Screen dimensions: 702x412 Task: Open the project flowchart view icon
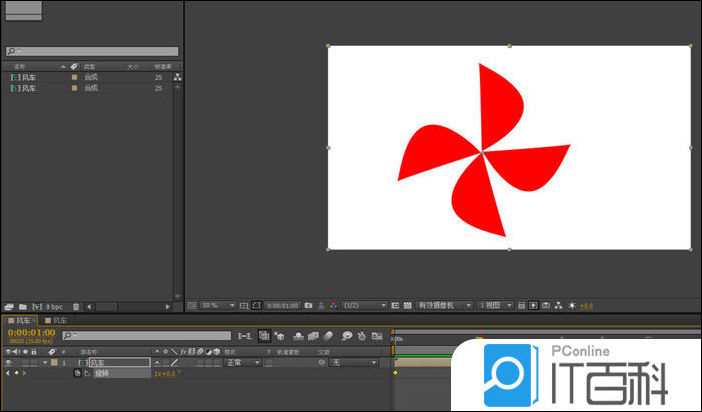click(178, 77)
